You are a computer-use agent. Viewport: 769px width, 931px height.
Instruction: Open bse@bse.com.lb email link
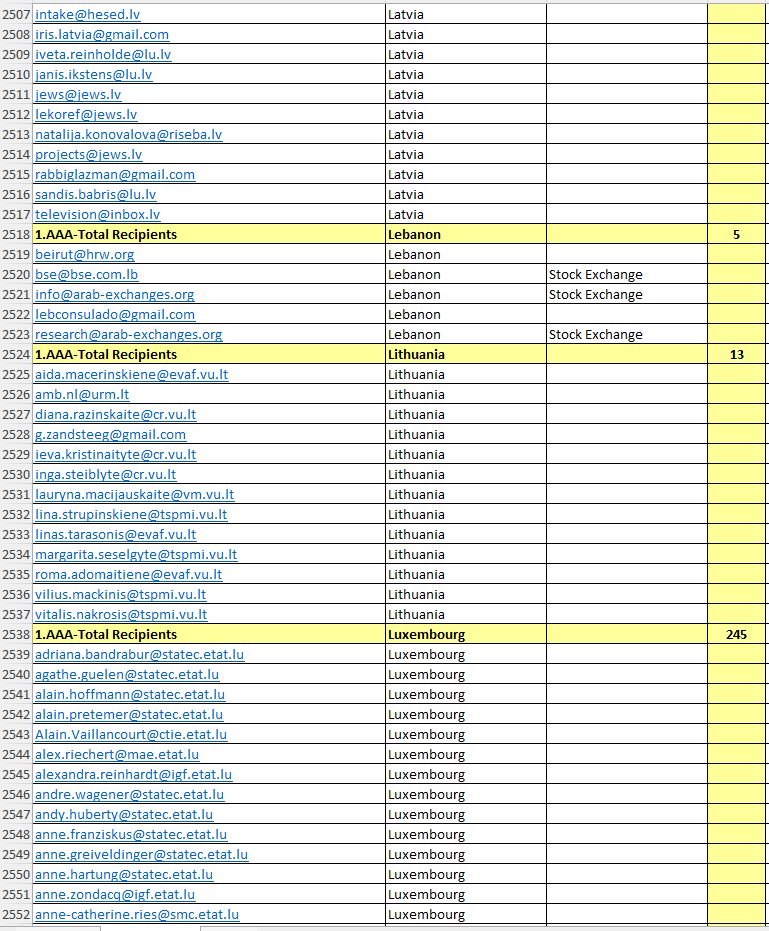pyautogui.click(x=87, y=274)
